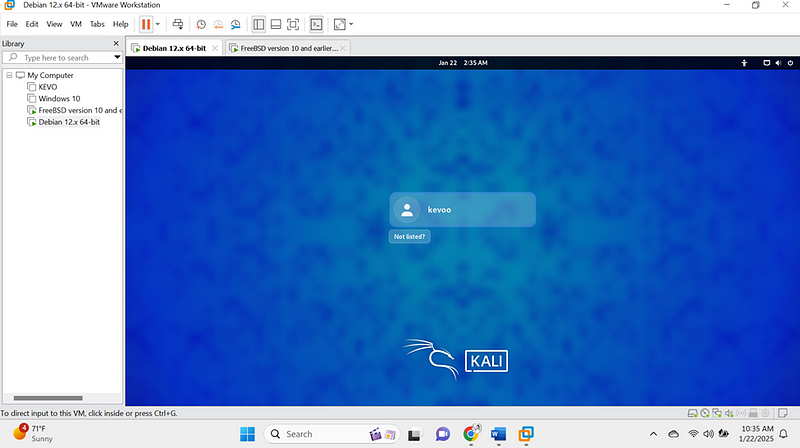
Task: Open the Tabs menu
Action: pos(97,24)
